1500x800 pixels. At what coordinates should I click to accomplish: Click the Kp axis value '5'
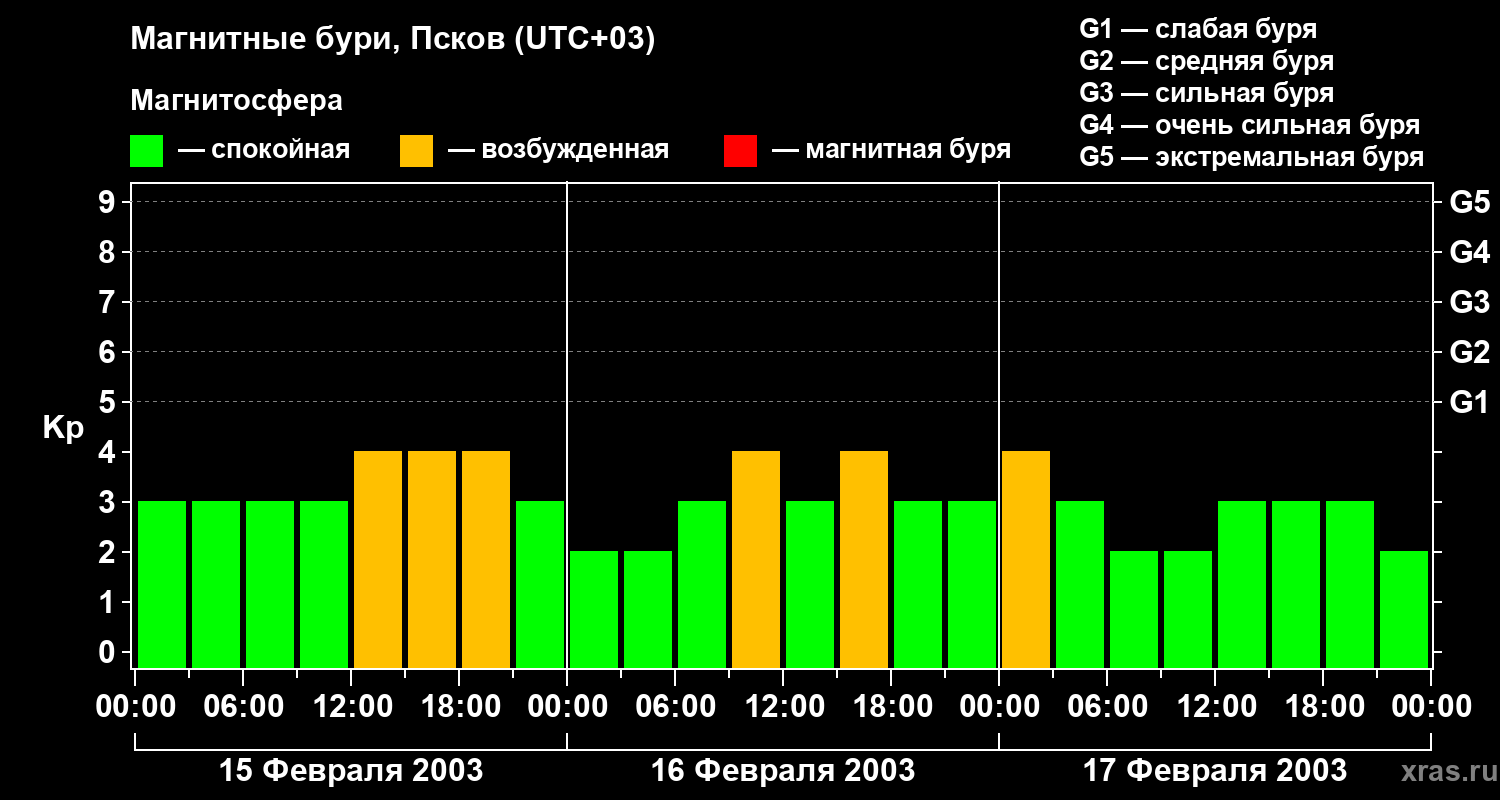(109, 403)
